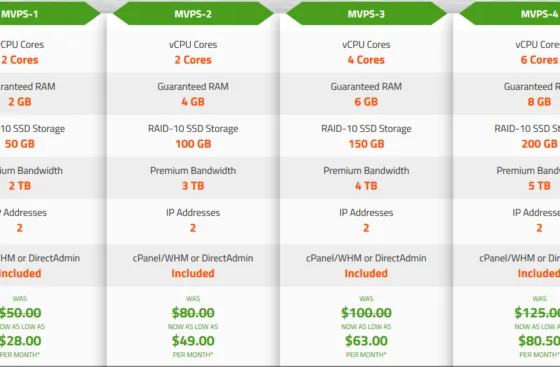The image size is (560, 367).
Task: Click the 3 TB bandwidth value
Action: click(x=193, y=186)
